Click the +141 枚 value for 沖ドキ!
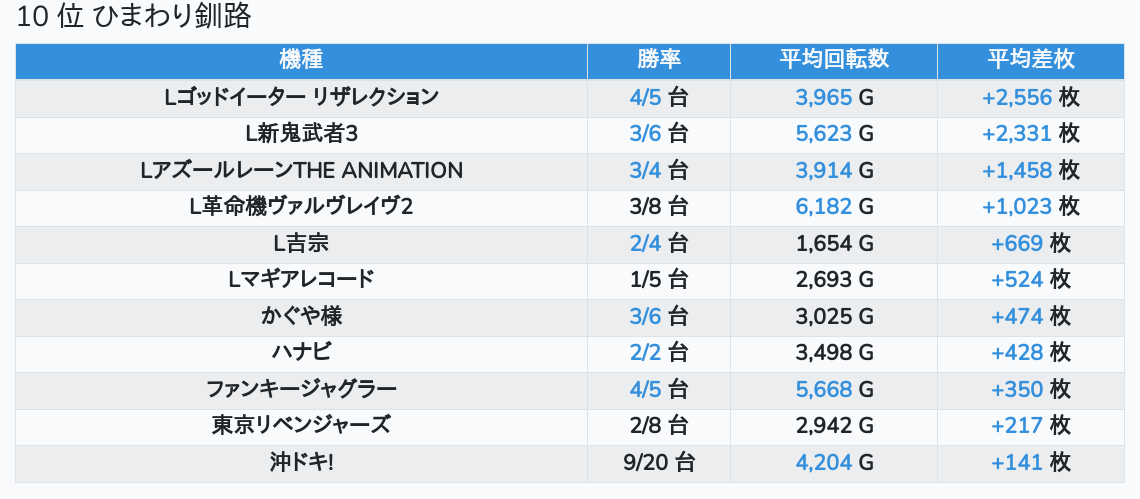The image size is (1140, 499). click(1030, 462)
